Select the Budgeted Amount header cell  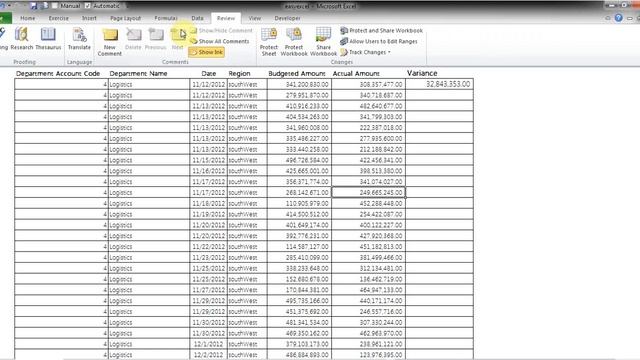coord(299,73)
